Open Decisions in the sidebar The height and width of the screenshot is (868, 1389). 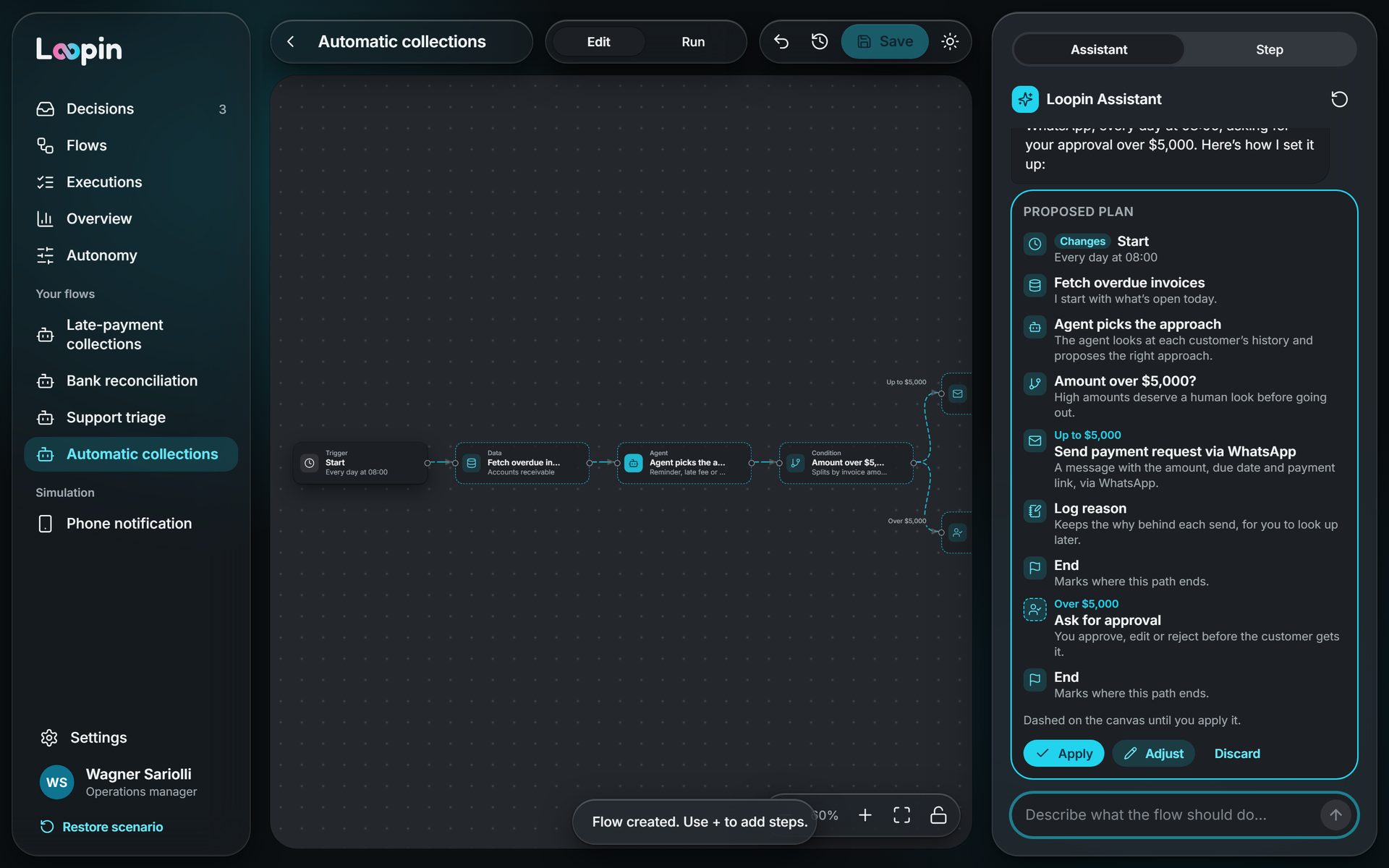click(131, 109)
